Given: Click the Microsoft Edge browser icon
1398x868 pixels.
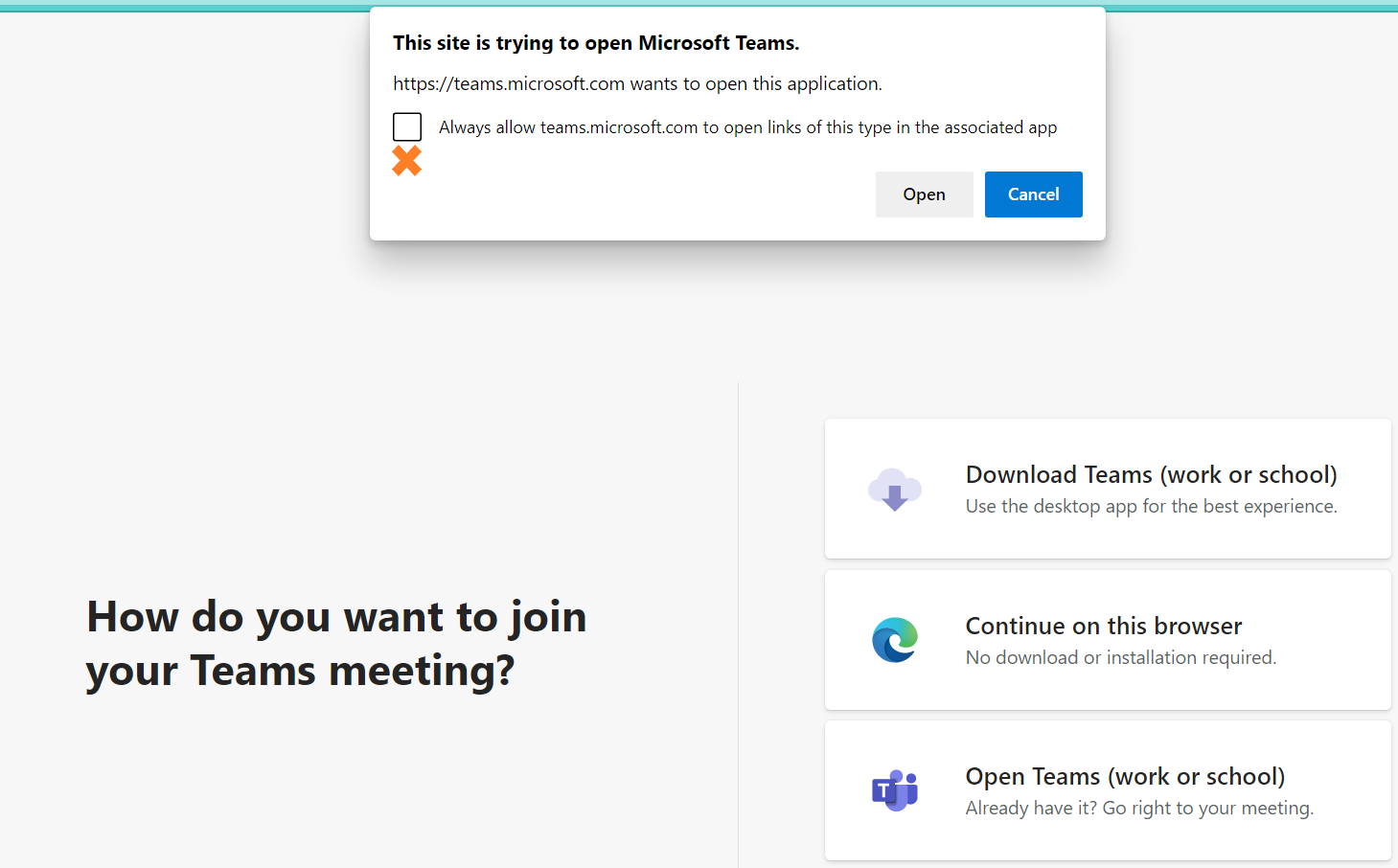Looking at the screenshot, I should point(895,640).
